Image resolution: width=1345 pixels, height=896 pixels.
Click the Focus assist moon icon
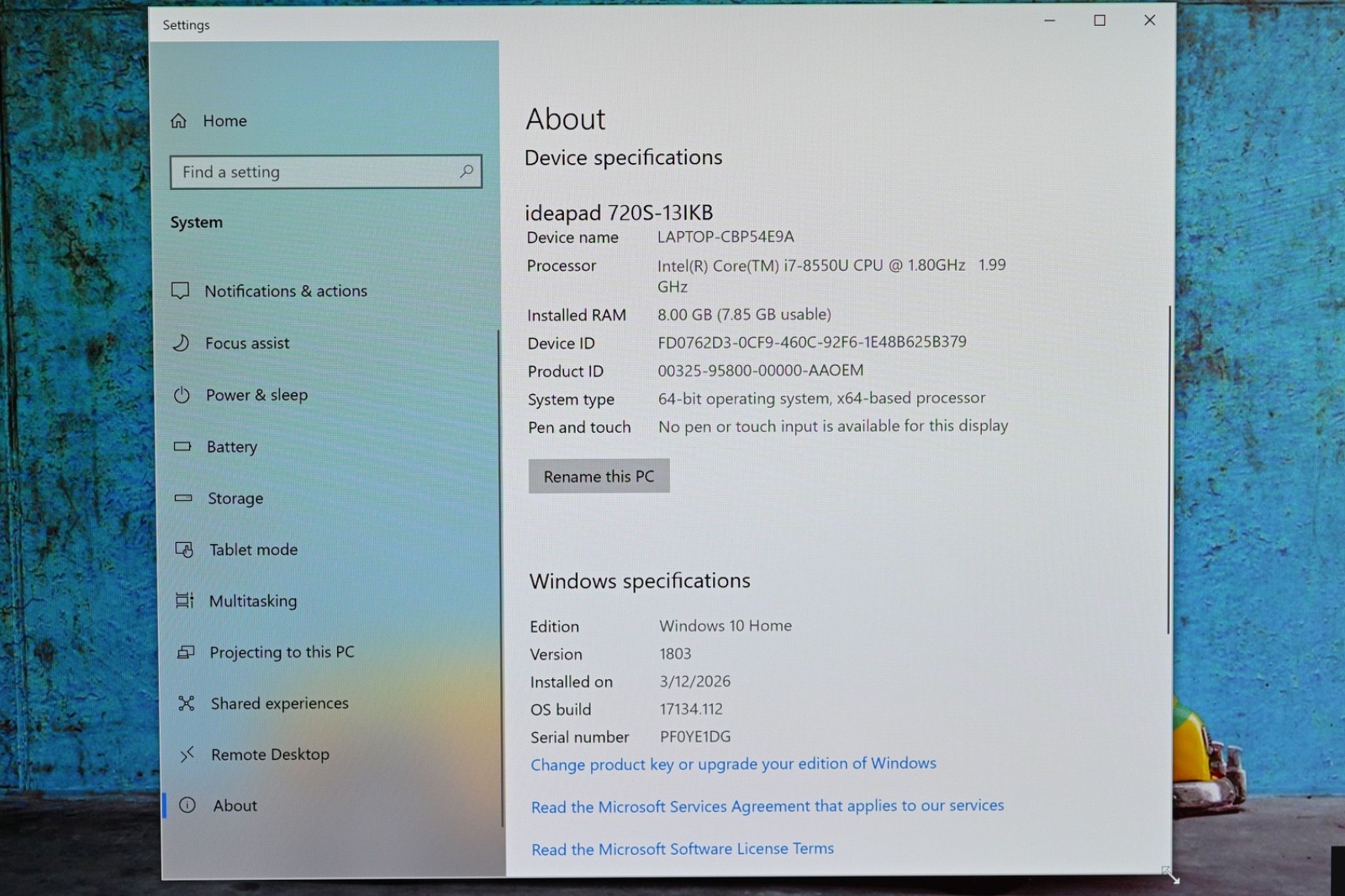(x=181, y=343)
